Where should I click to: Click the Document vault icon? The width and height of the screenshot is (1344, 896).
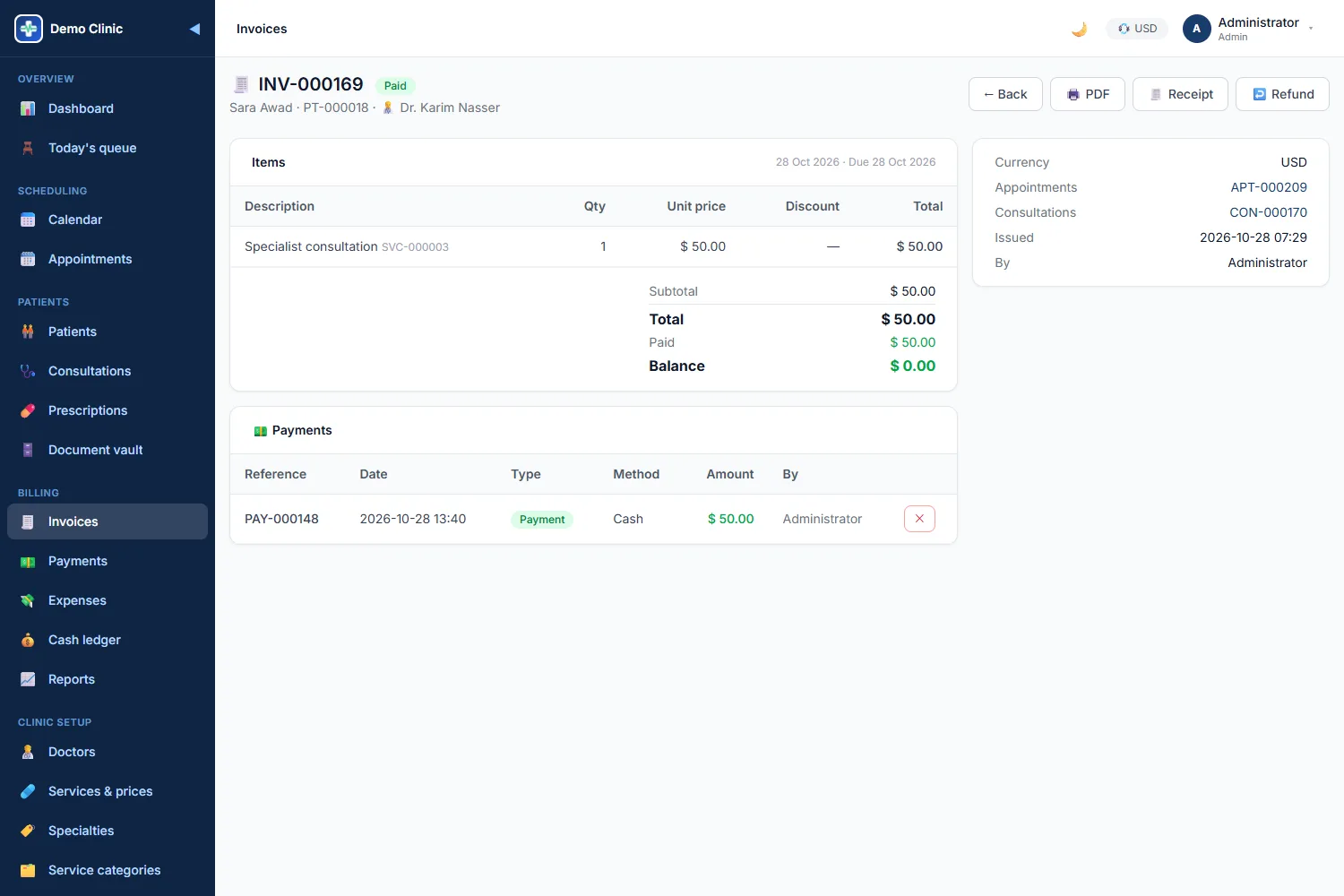click(28, 450)
